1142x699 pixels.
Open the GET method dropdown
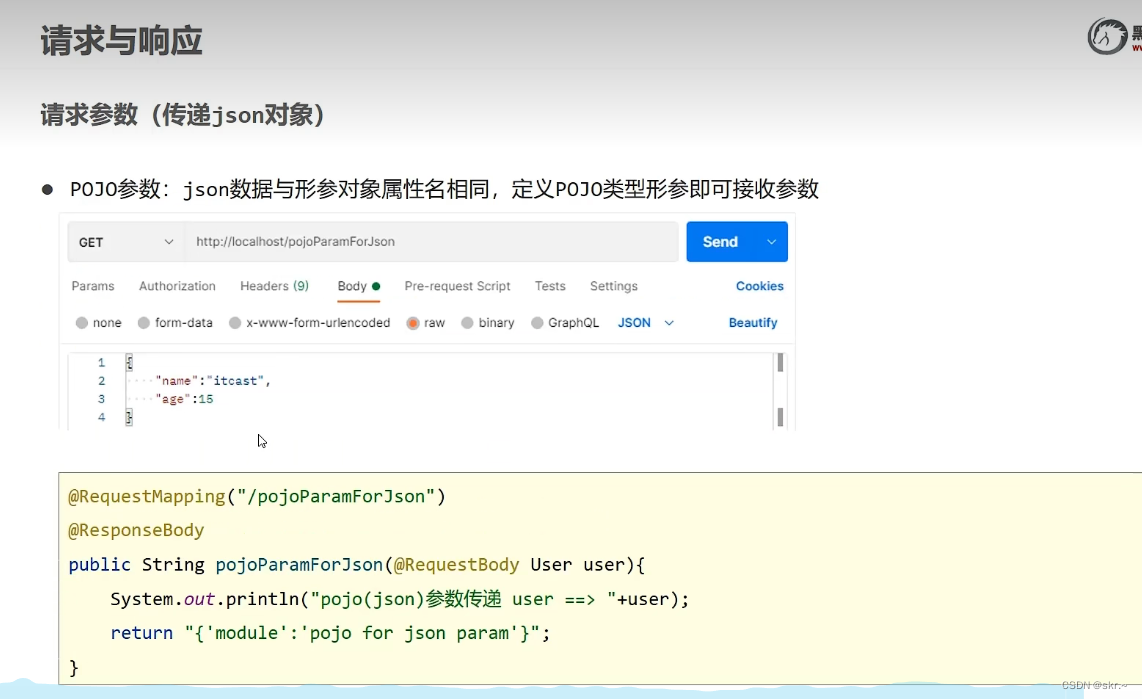[125, 241]
